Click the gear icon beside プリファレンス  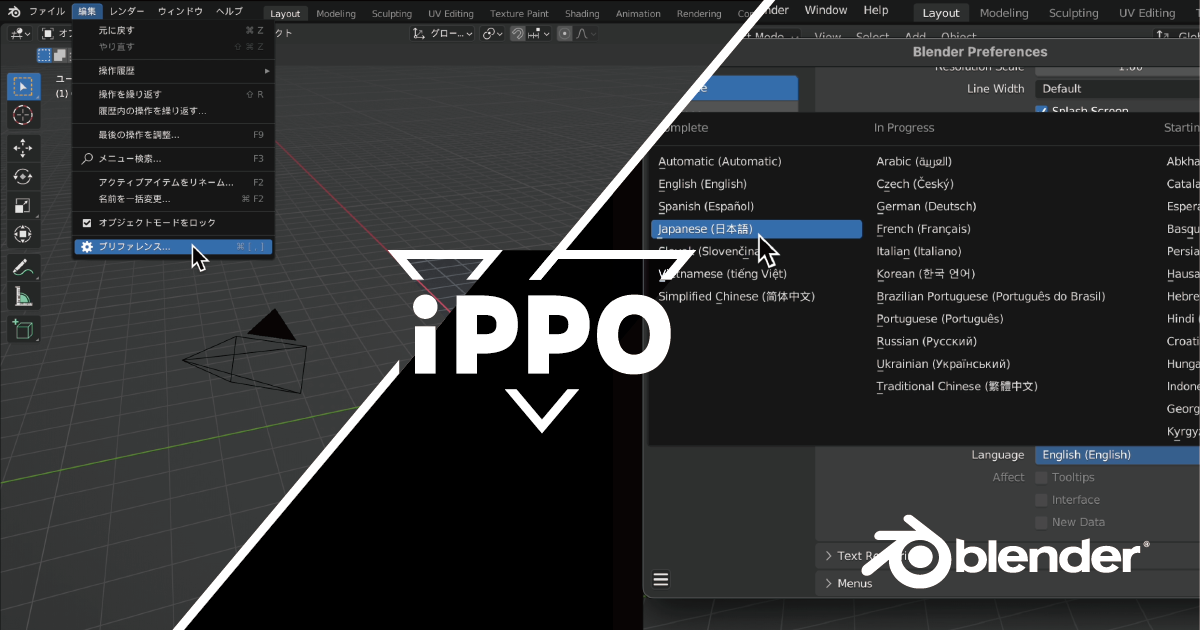point(87,246)
